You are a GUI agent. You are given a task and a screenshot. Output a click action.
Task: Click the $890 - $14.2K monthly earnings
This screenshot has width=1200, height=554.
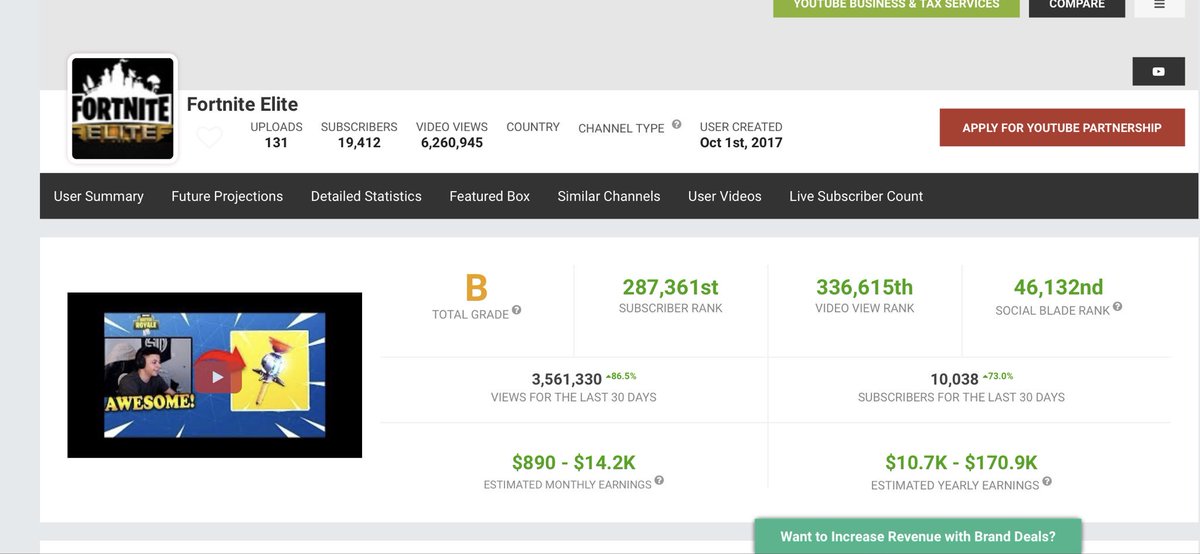click(574, 462)
